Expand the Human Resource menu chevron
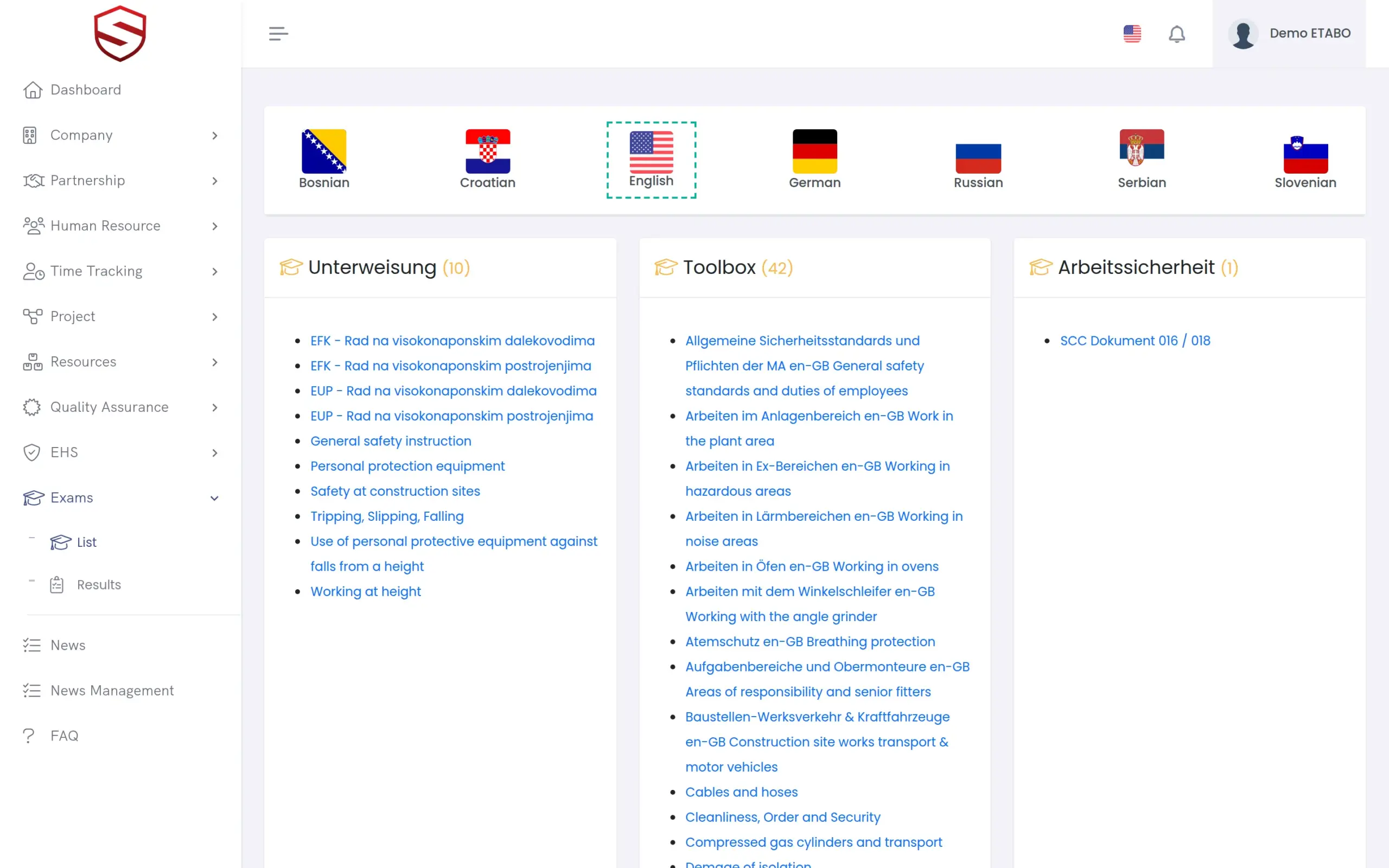Screen dimensions: 1389x868 click(215, 226)
